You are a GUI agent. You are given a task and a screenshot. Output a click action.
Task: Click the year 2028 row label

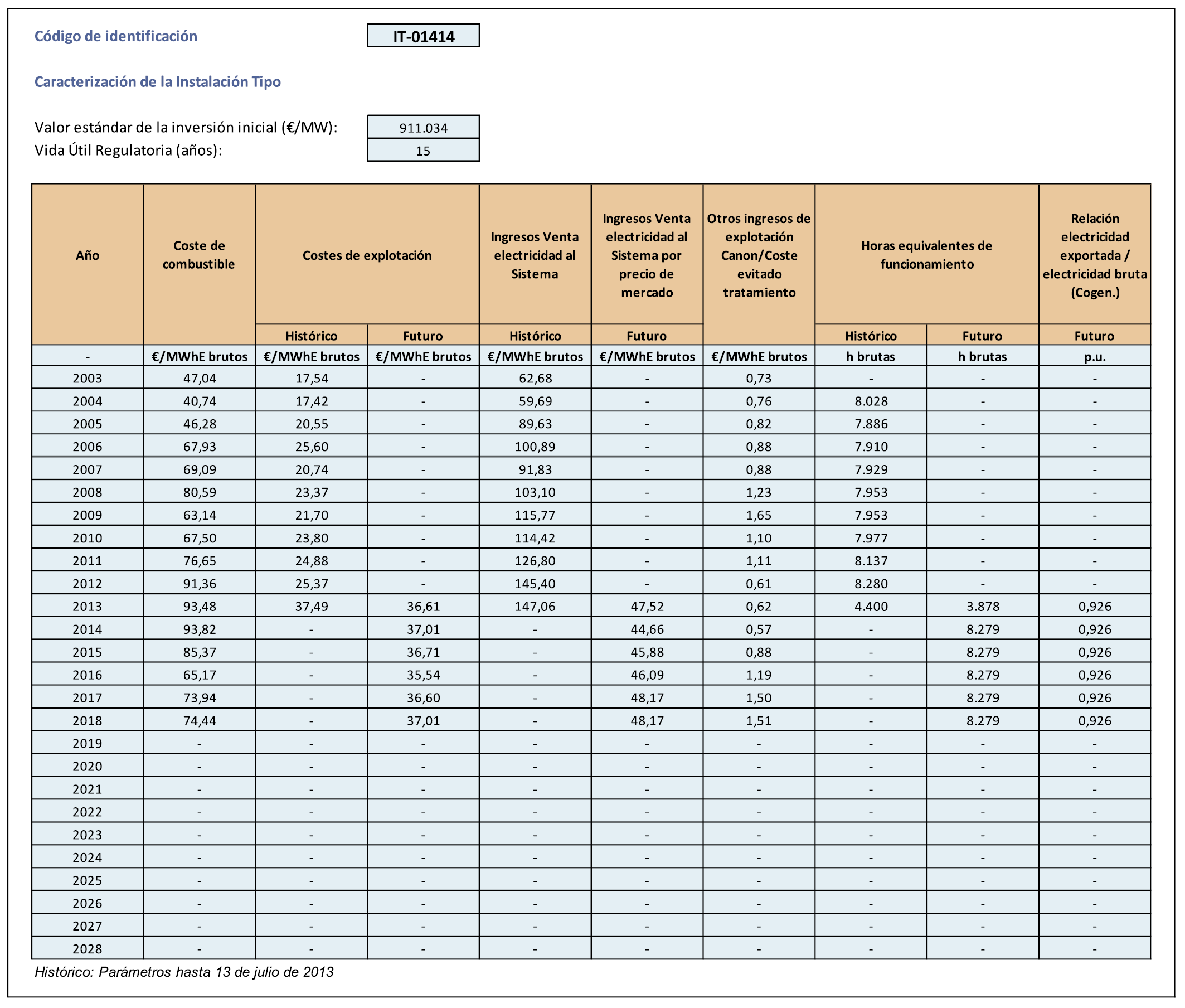pyautogui.click(x=88, y=949)
